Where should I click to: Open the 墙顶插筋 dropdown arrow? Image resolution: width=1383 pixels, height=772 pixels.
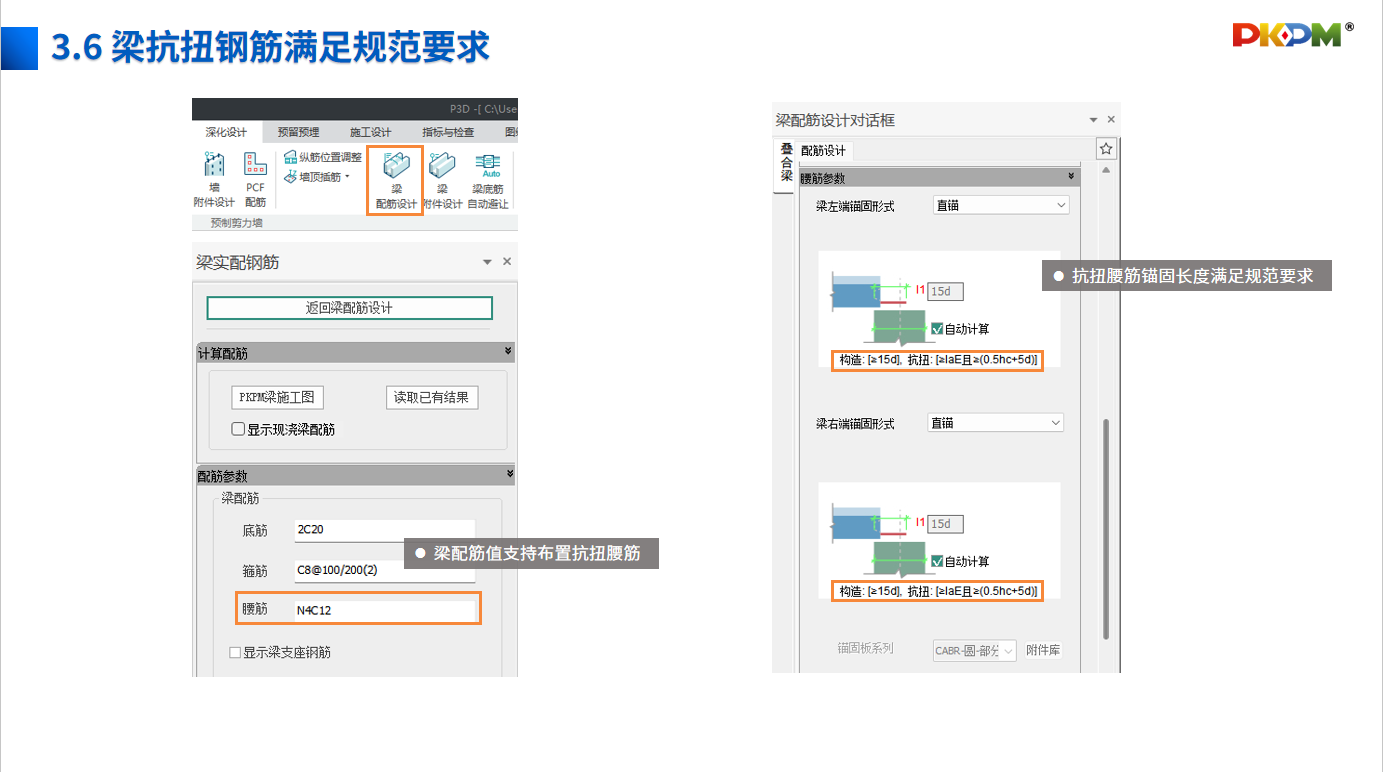click(x=348, y=177)
